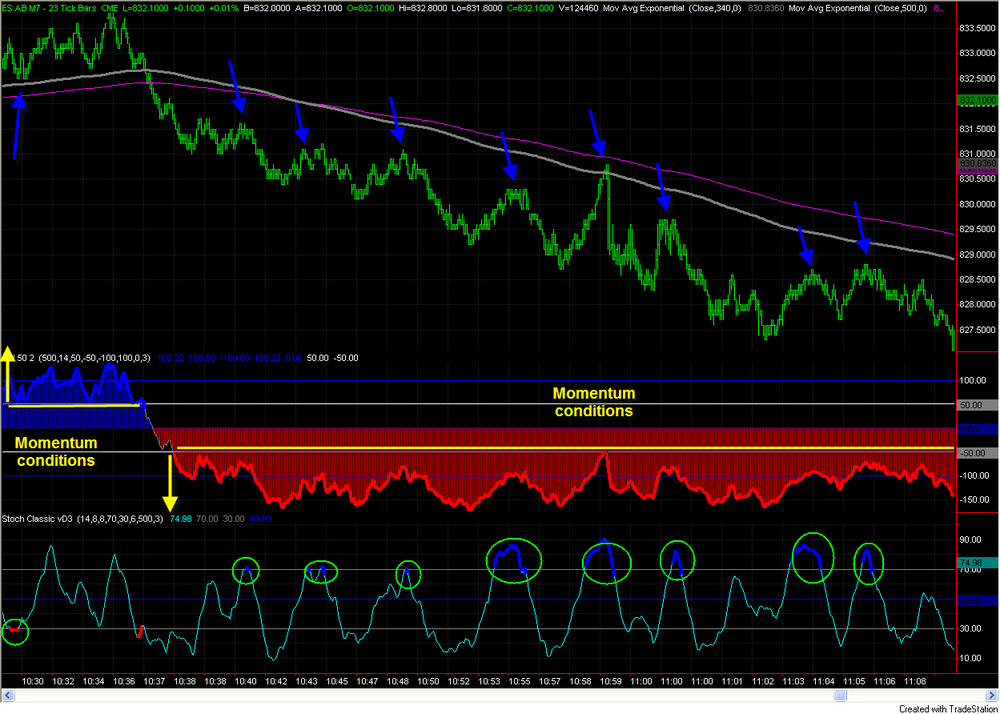Click the 10:55 time axis label
Viewport: 1000px width, 714px height.
pyautogui.click(x=520, y=682)
